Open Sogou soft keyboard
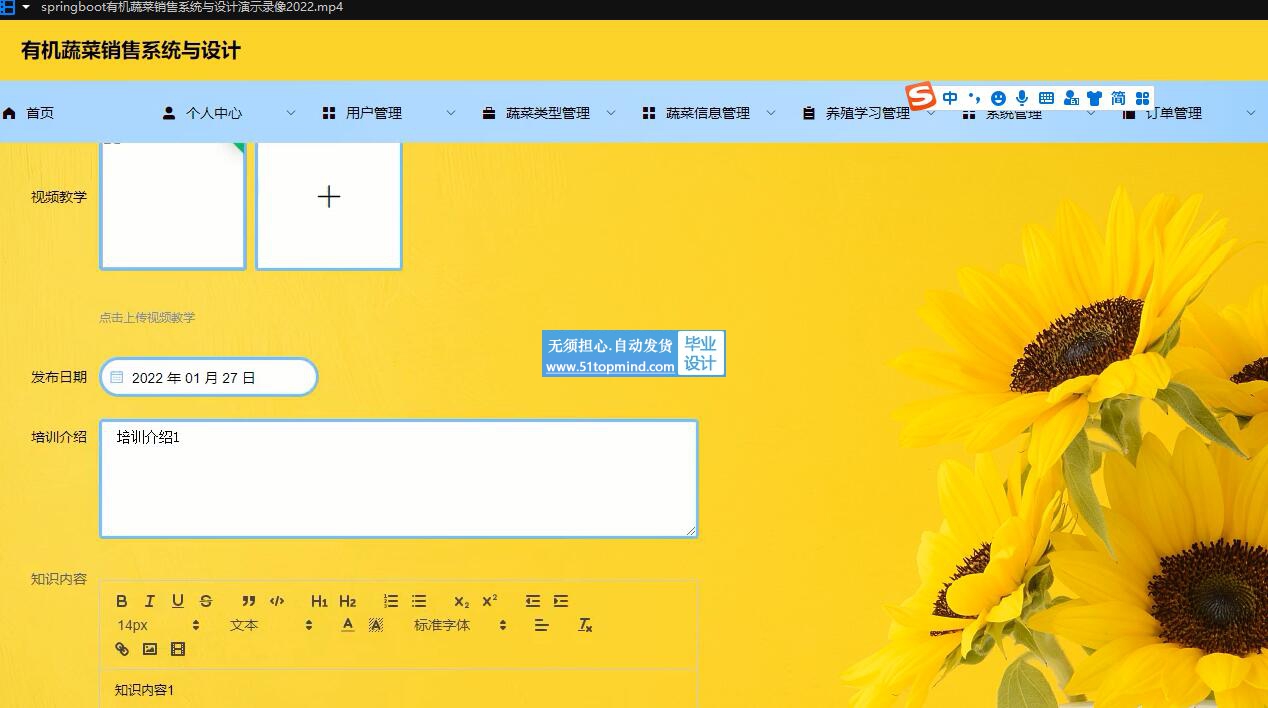The width and height of the screenshot is (1268, 708). click(1046, 98)
